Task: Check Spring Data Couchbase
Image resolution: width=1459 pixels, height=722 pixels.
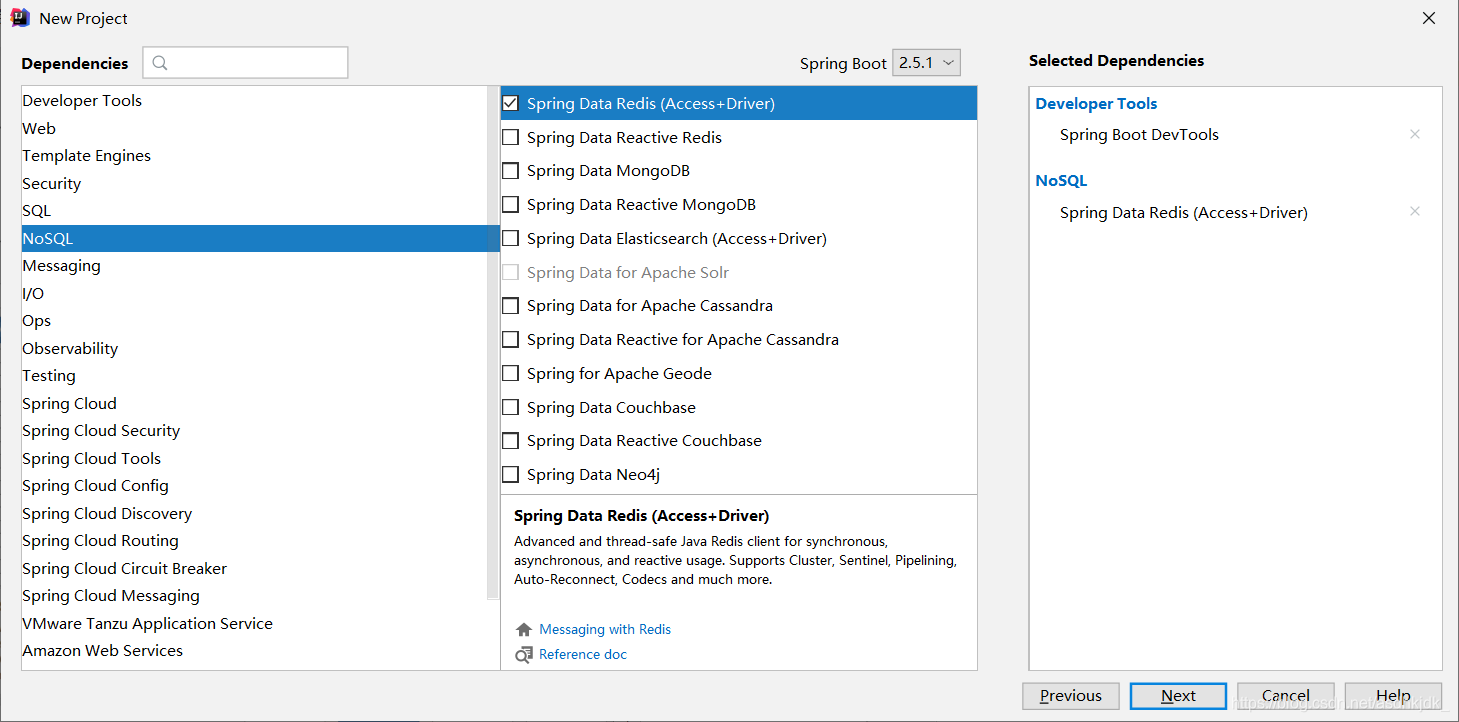Action: [511, 407]
